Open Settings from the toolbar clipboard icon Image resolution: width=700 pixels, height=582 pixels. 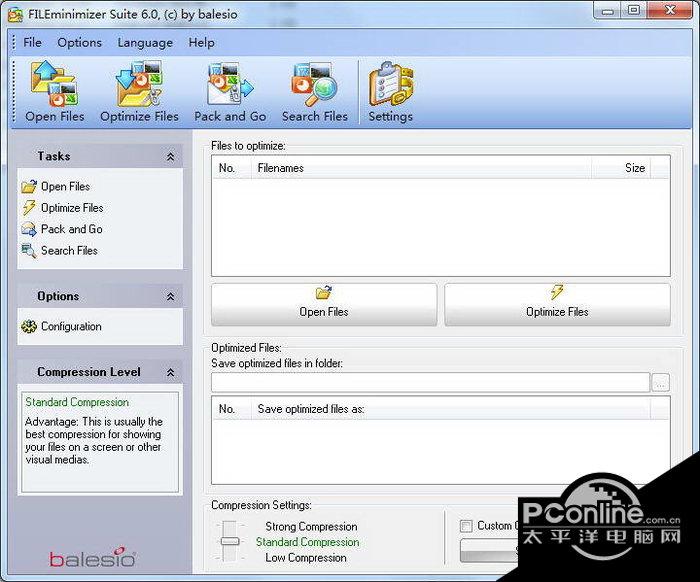pos(391,85)
